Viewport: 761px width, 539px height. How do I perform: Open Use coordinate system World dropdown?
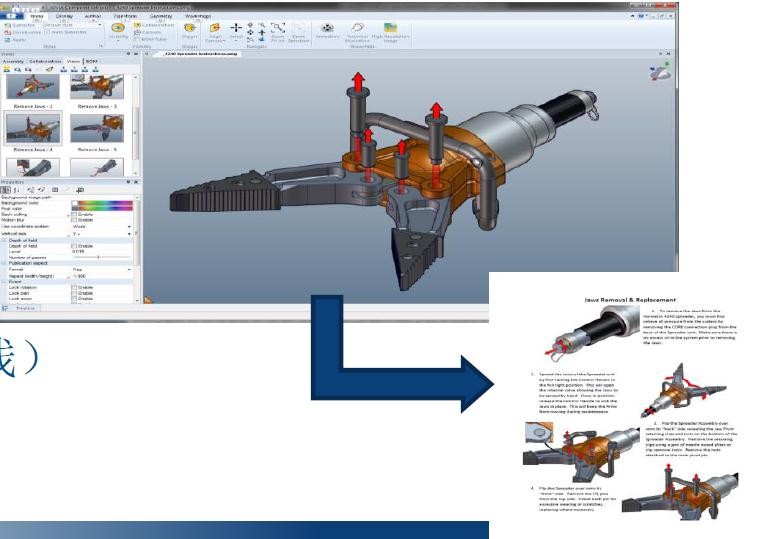[x=101, y=227]
